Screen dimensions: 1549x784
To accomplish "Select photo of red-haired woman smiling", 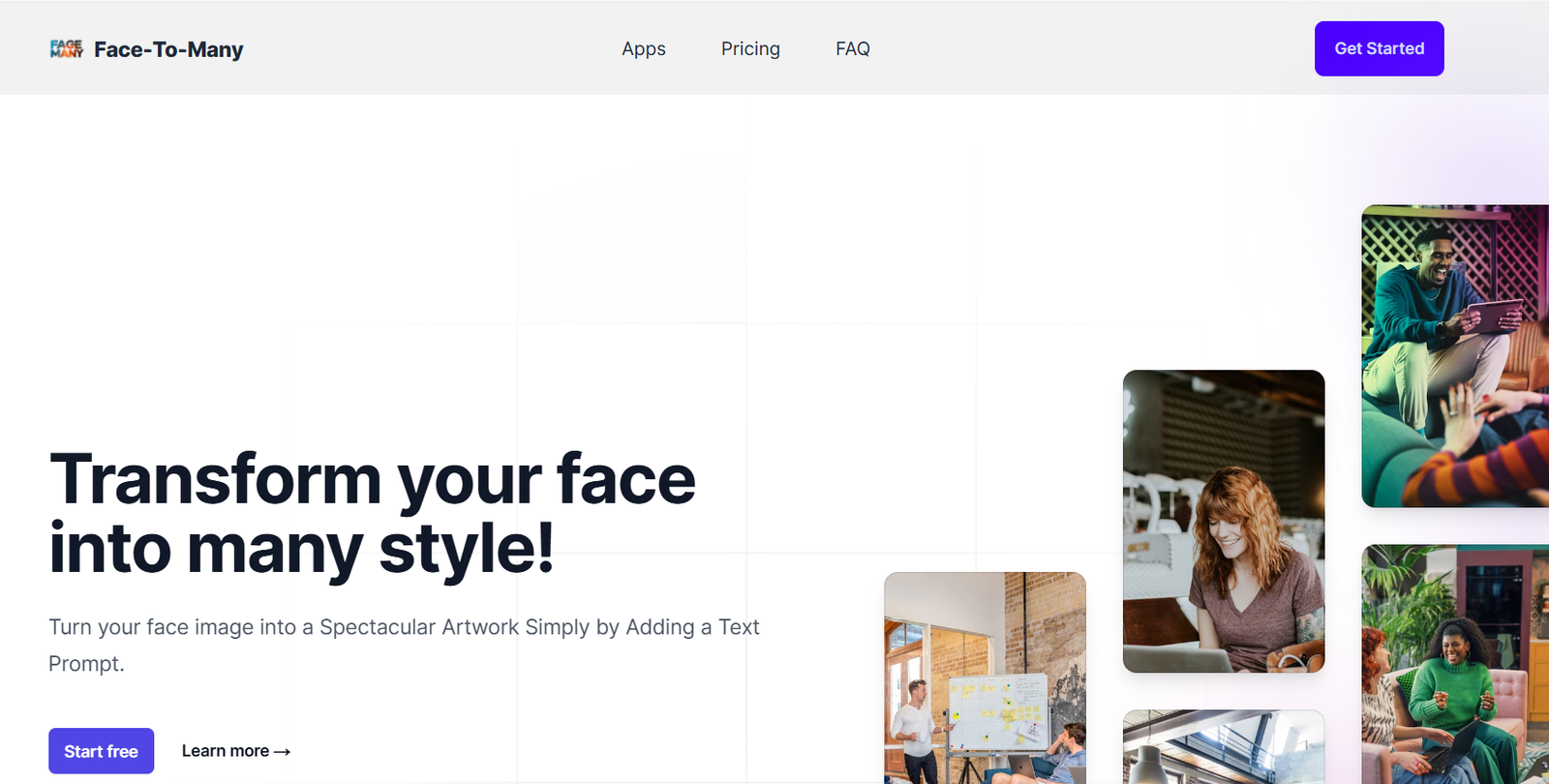I will click(x=1223, y=521).
